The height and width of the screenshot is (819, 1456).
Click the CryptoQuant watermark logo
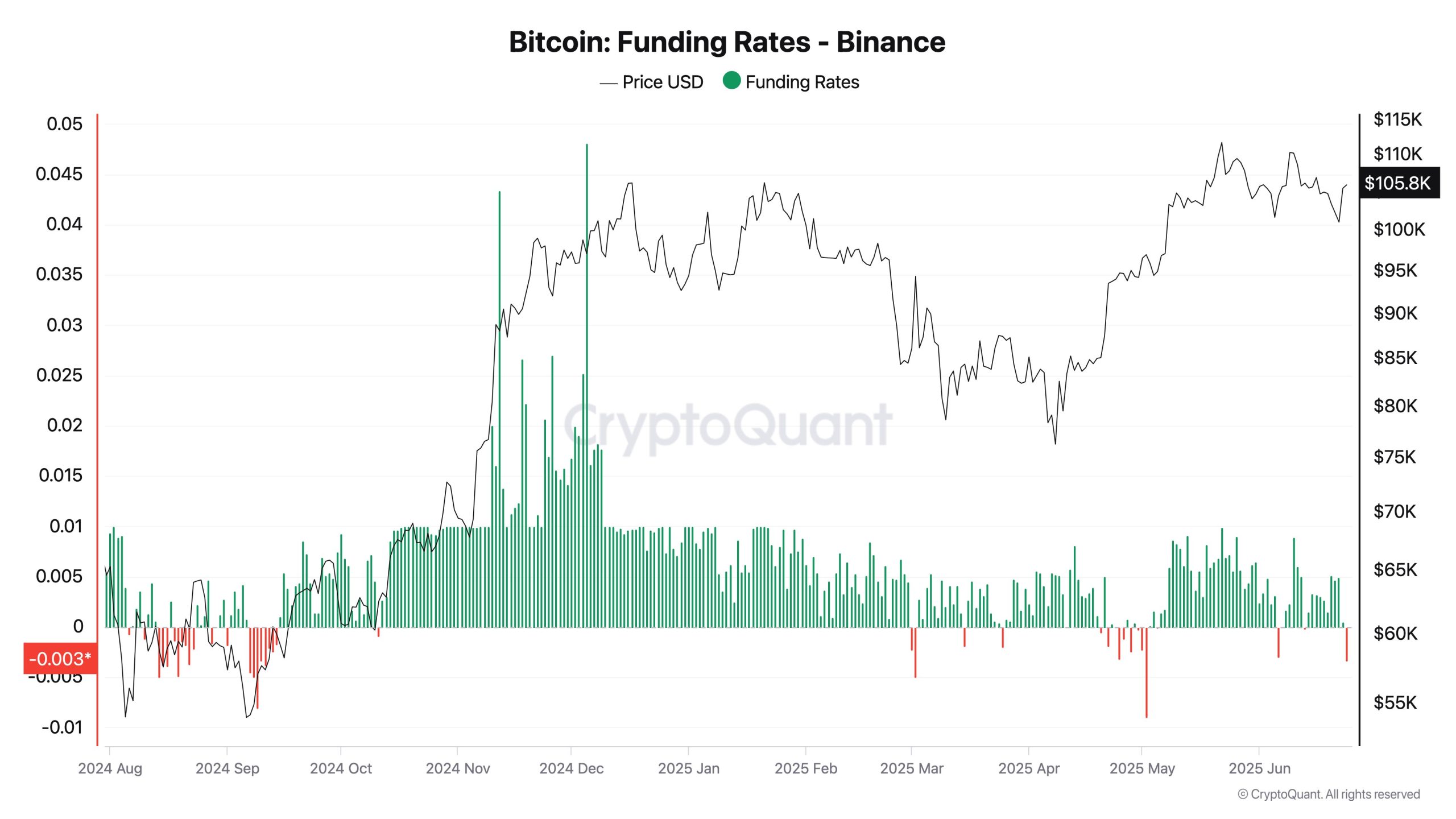tap(728, 425)
